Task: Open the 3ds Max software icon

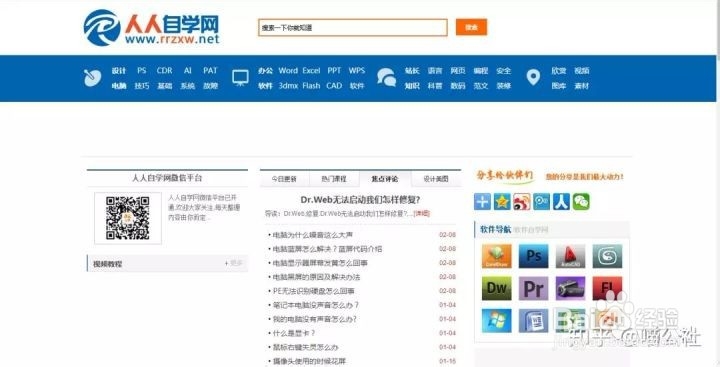Action: (x=607, y=256)
